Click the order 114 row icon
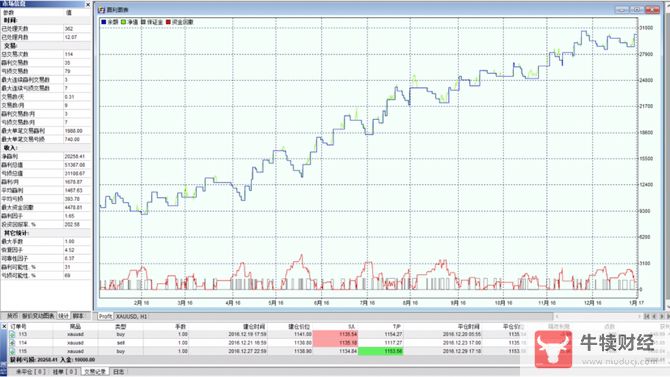670x377 pixels. 12,343
